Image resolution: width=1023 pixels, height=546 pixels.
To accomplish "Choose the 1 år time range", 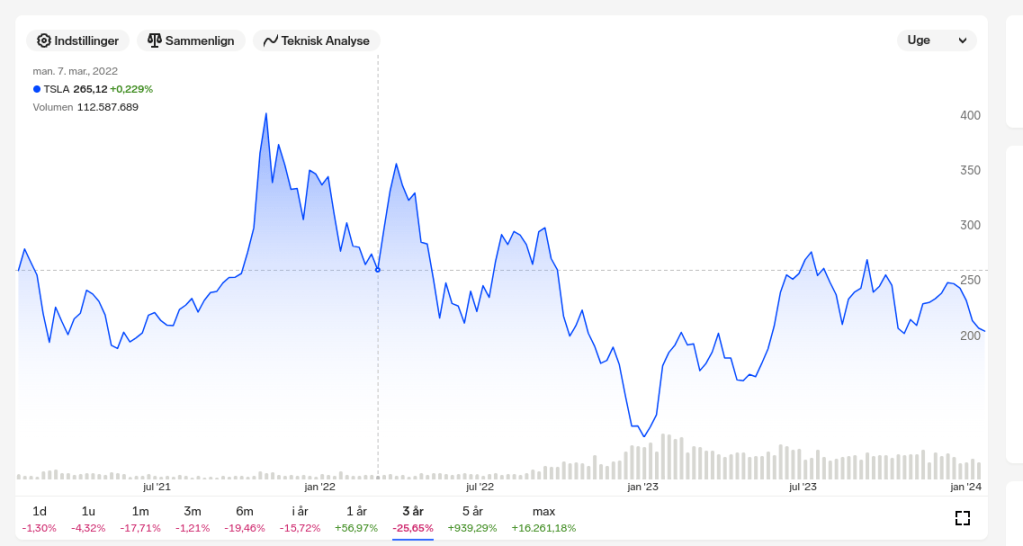I will click(x=356, y=518).
